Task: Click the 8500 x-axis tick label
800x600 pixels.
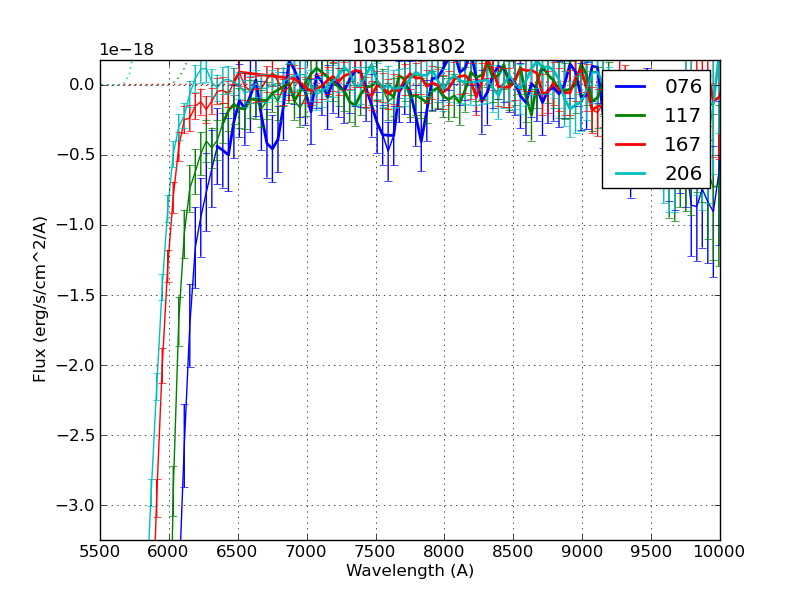Action: point(513,551)
